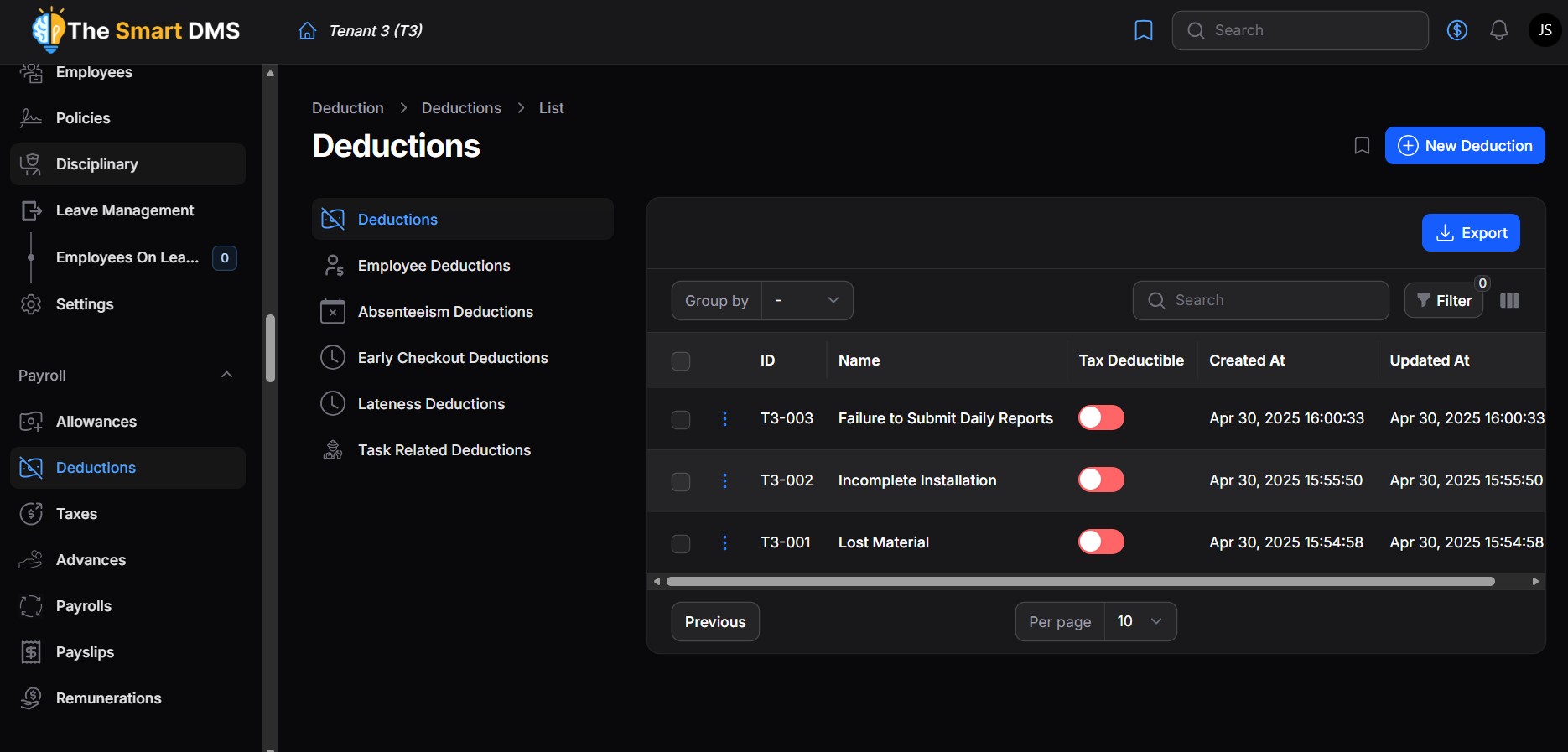Open the column toggle icon next to Filter
This screenshot has height=752, width=1568.
point(1509,300)
